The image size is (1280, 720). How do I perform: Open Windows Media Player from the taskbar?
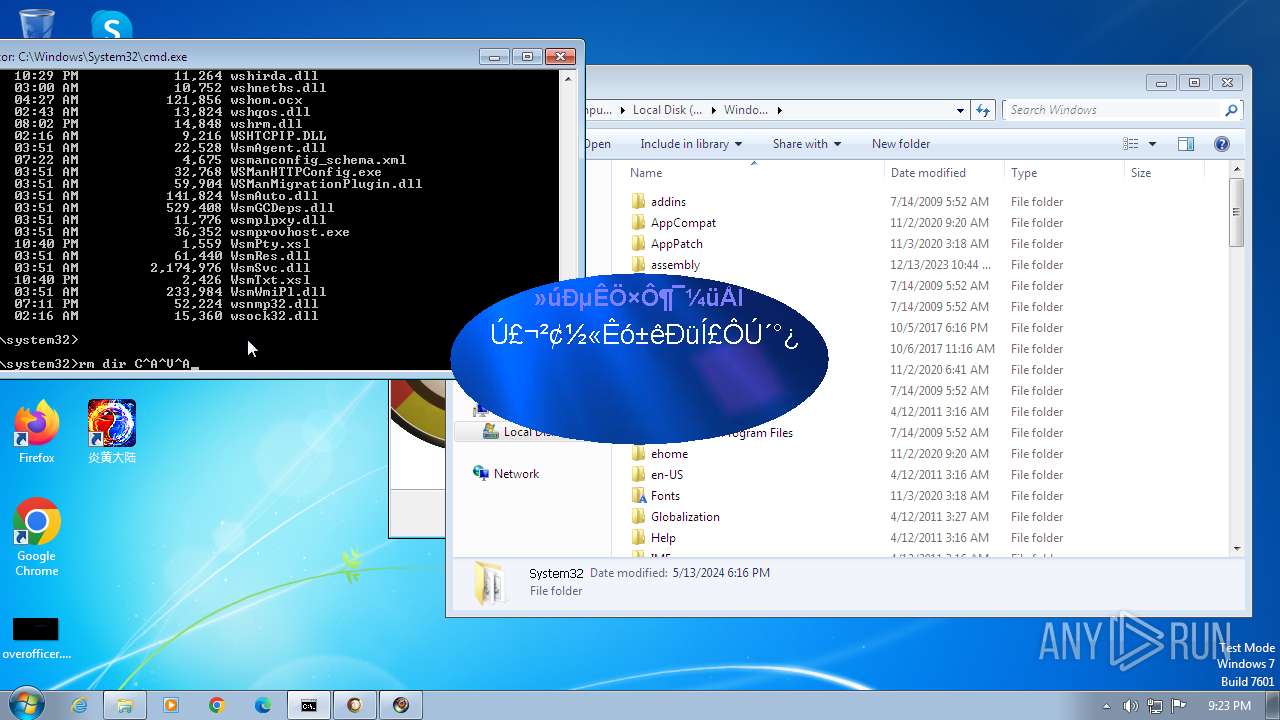click(170, 705)
